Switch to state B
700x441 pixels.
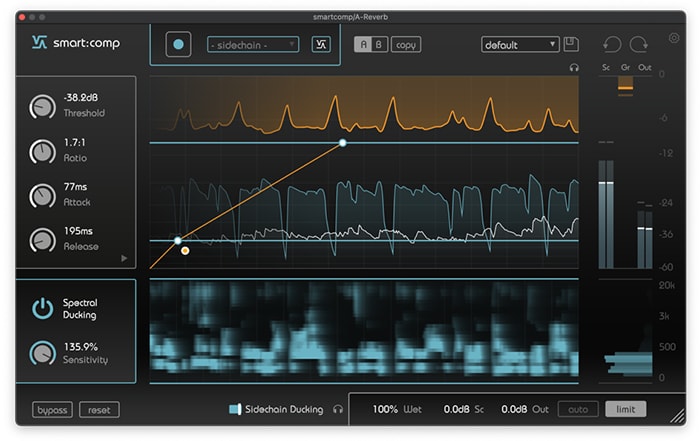pyautogui.click(x=378, y=45)
